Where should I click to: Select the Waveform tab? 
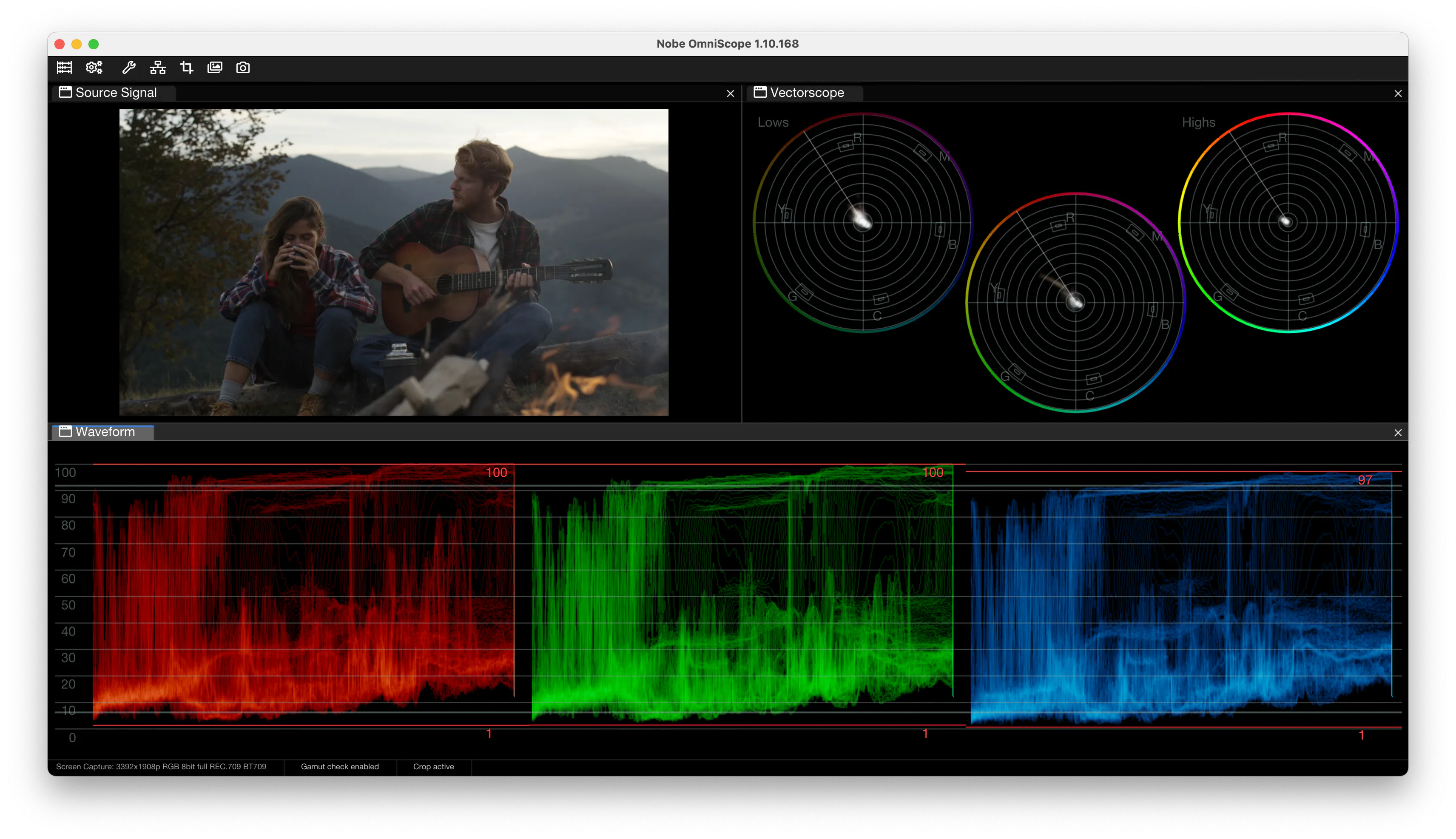[103, 431]
